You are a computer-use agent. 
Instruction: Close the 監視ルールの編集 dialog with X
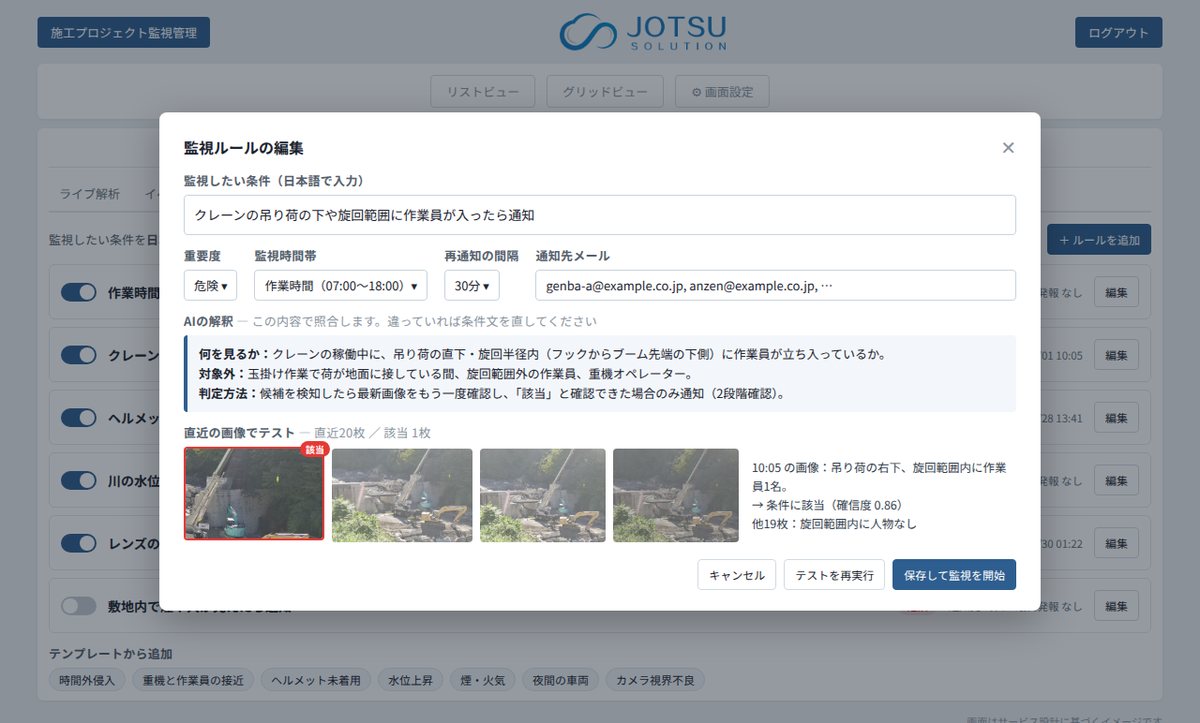[x=1008, y=148]
